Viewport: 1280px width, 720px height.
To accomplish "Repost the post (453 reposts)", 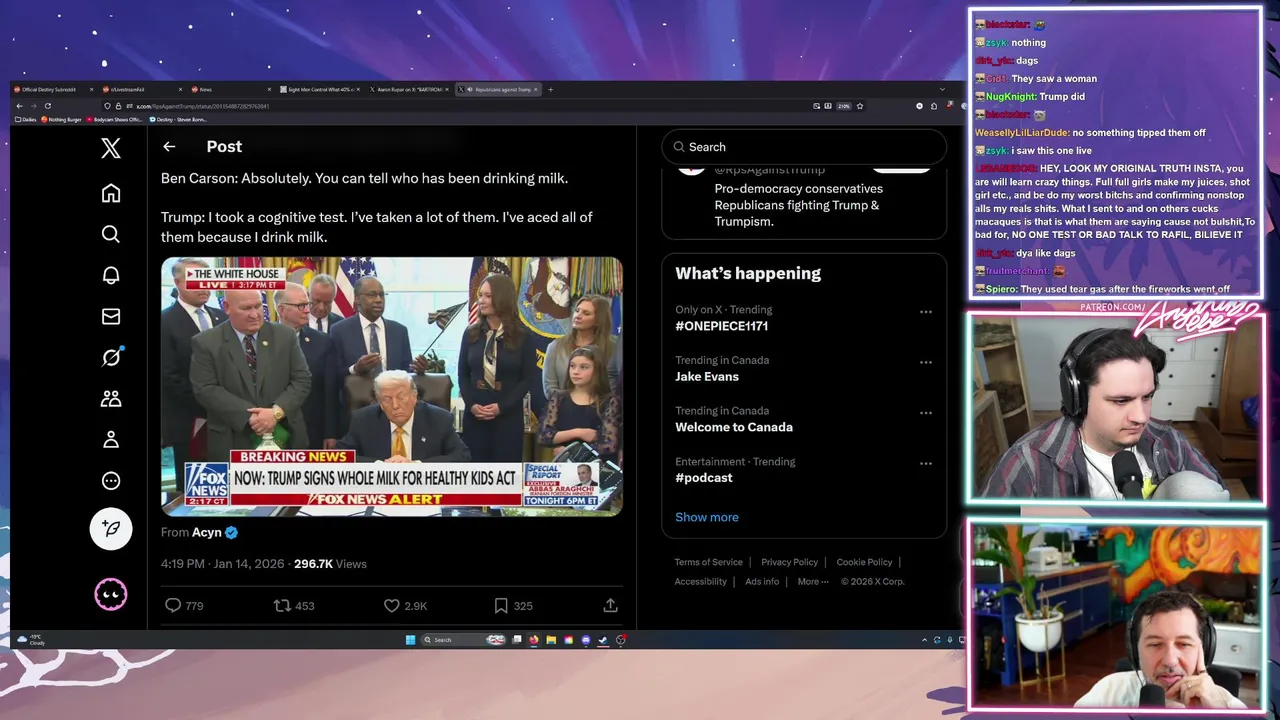I will 294,605.
